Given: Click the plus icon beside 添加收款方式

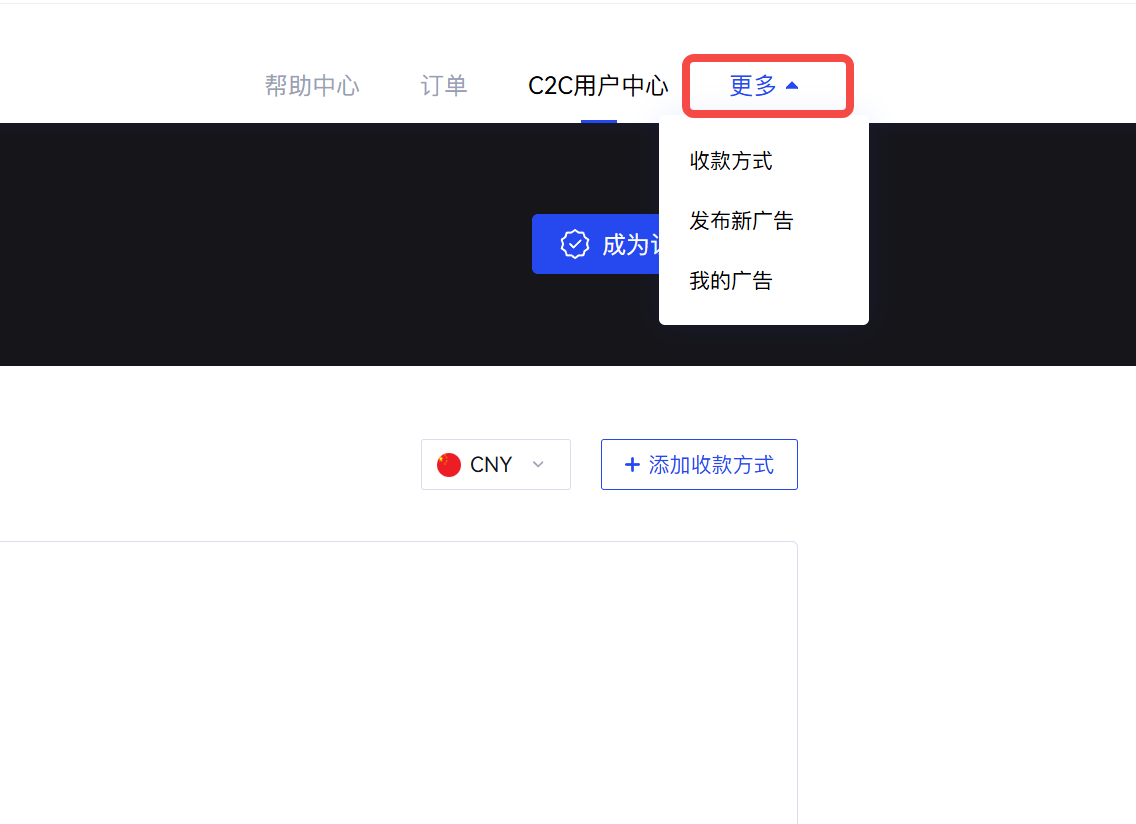Looking at the screenshot, I should coord(631,465).
